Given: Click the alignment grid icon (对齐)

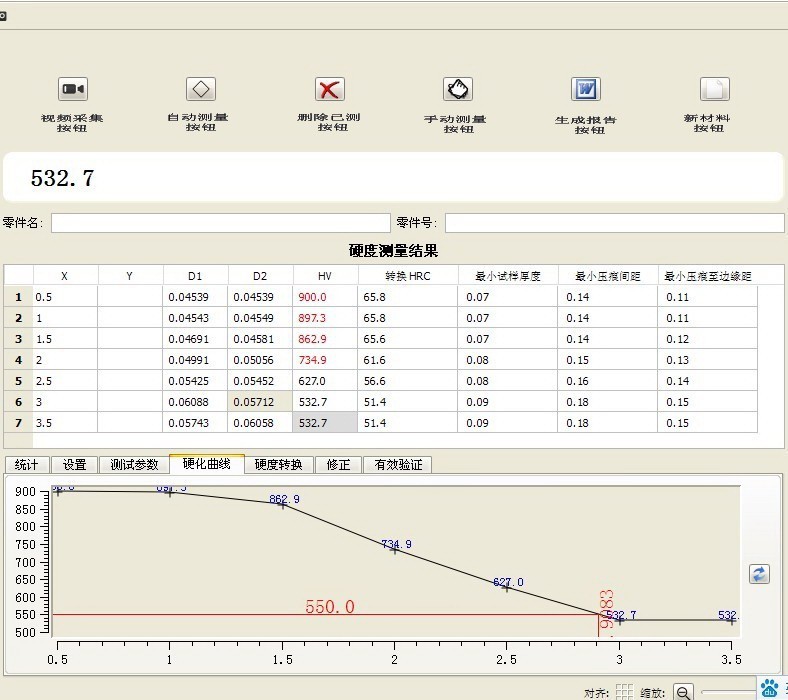Looking at the screenshot, I should (623, 691).
